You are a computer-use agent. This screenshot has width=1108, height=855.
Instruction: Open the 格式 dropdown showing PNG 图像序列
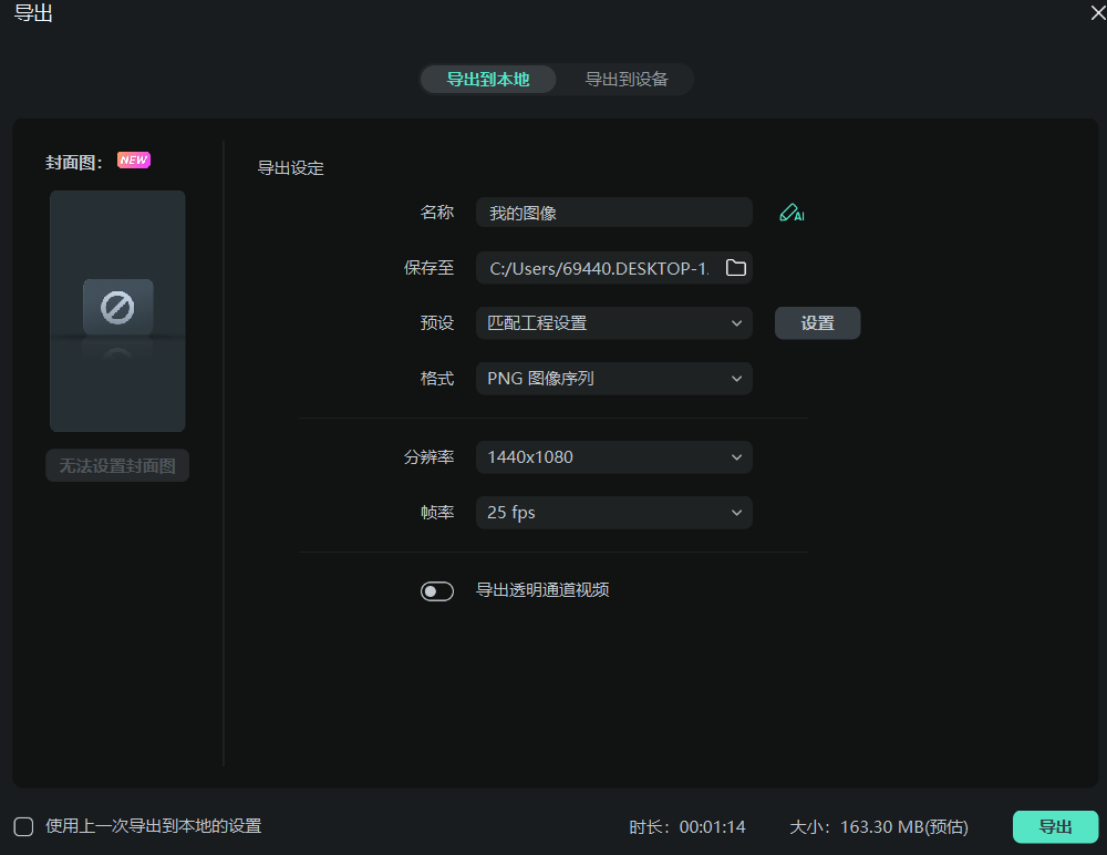click(x=613, y=378)
